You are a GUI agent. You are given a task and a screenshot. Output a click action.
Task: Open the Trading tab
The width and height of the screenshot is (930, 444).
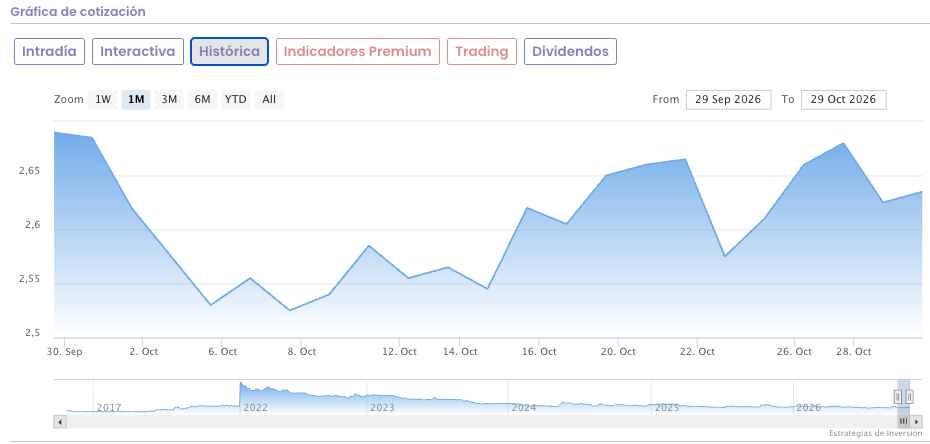[x=482, y=52]
